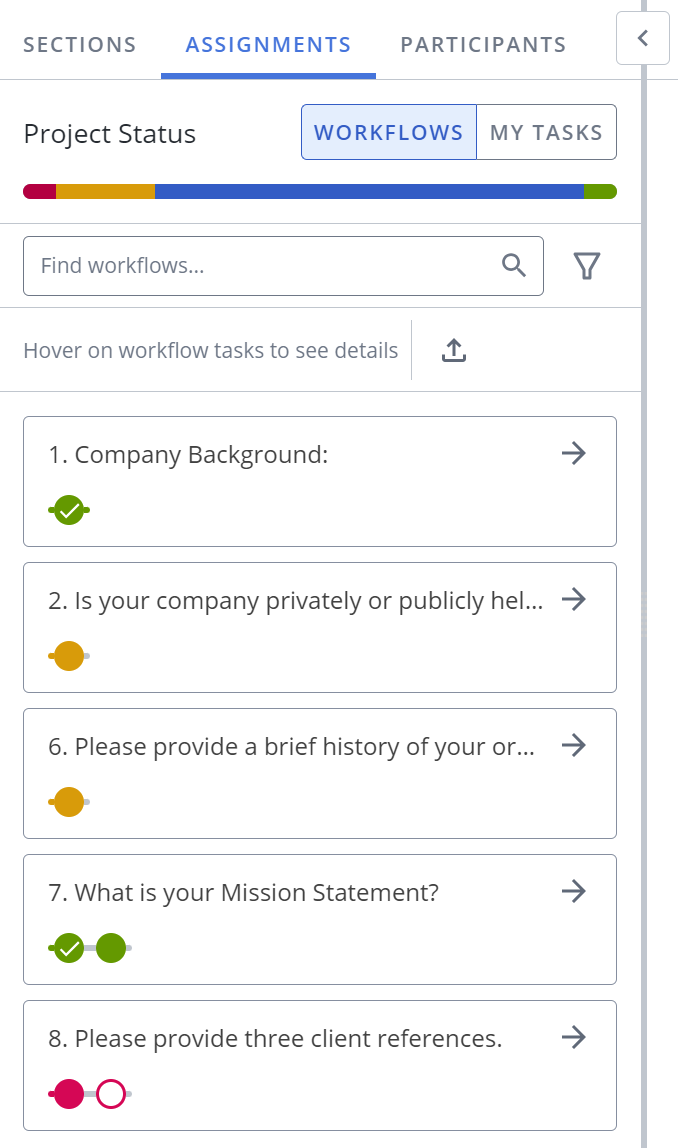Click blue segment of project status bar
The image size is (678, 1148).
click(369, 192)
